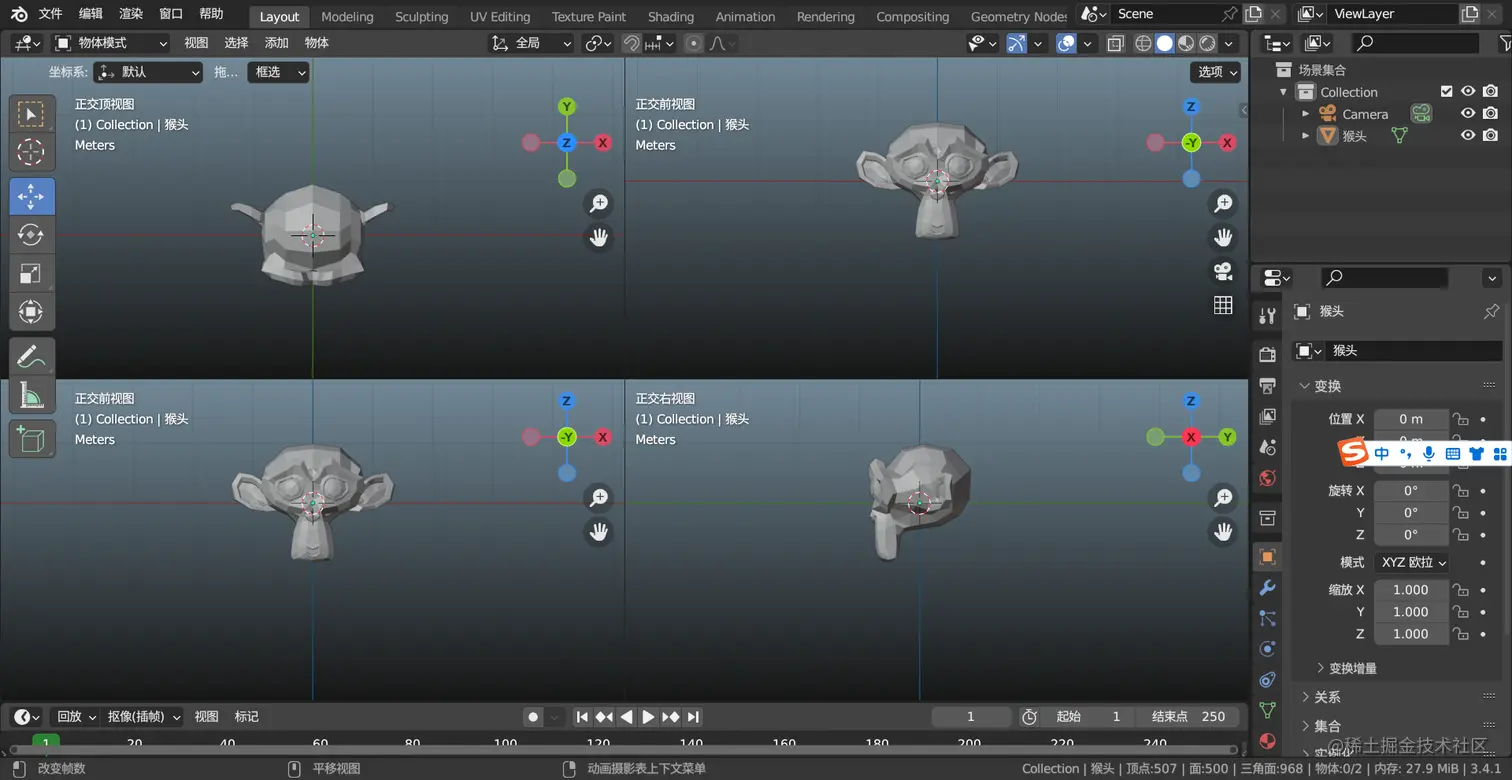This screenshot has width=1512, height=780.
Task: Play the animation forward
Action: click(648, 717)
